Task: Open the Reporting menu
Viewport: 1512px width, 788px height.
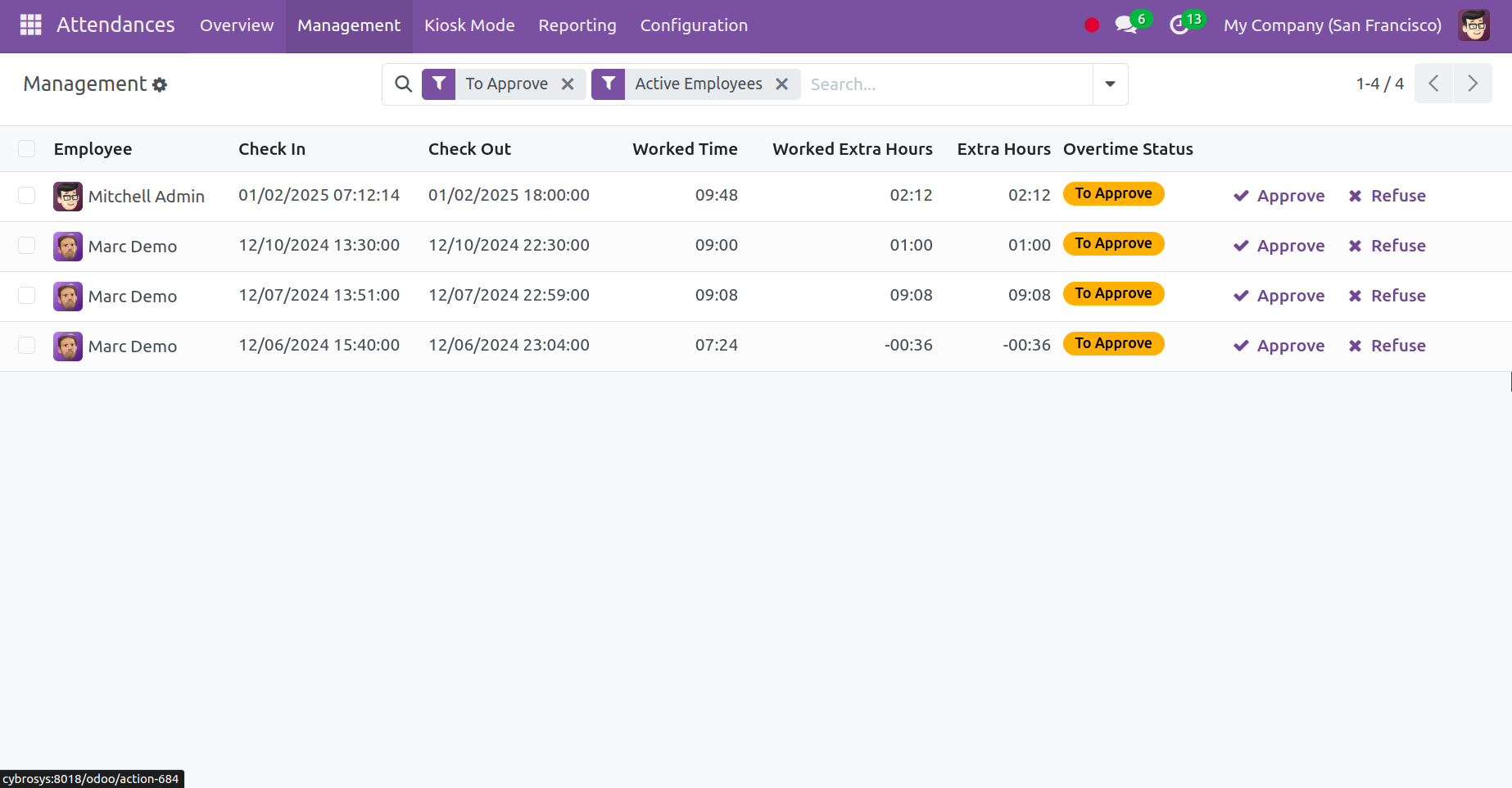Action: (577, 25)
